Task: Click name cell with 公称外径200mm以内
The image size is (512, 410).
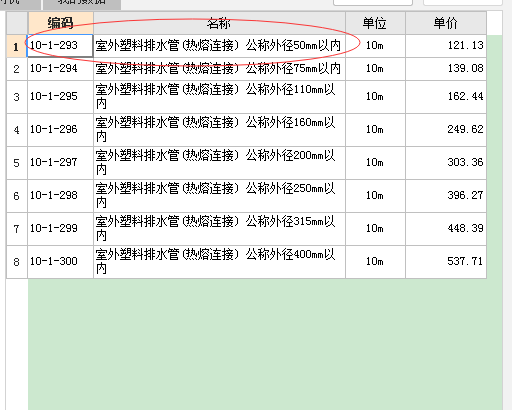Action: coord(219,163)
